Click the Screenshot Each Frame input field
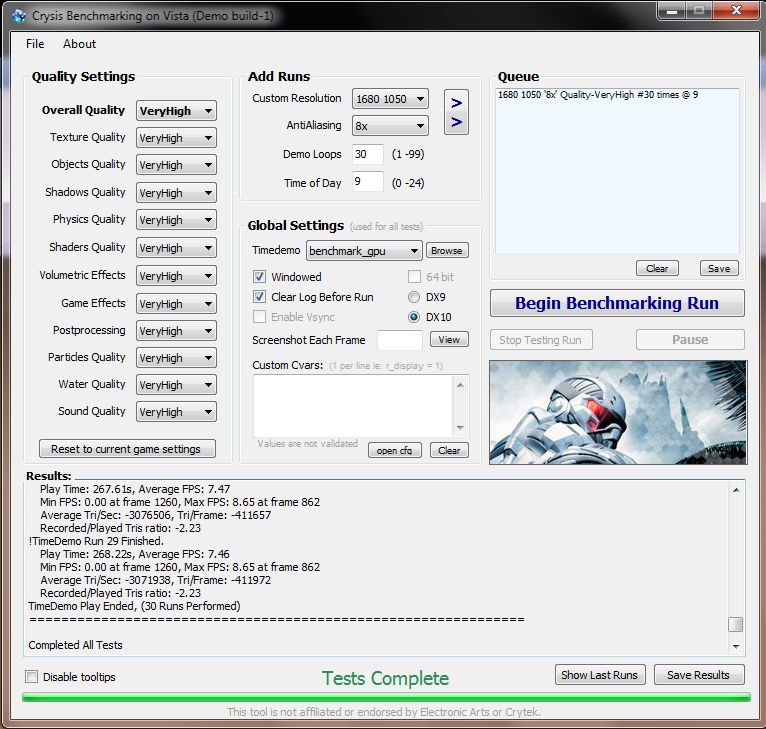The height and width of the screenshot is (729, 766). point(400,340)
